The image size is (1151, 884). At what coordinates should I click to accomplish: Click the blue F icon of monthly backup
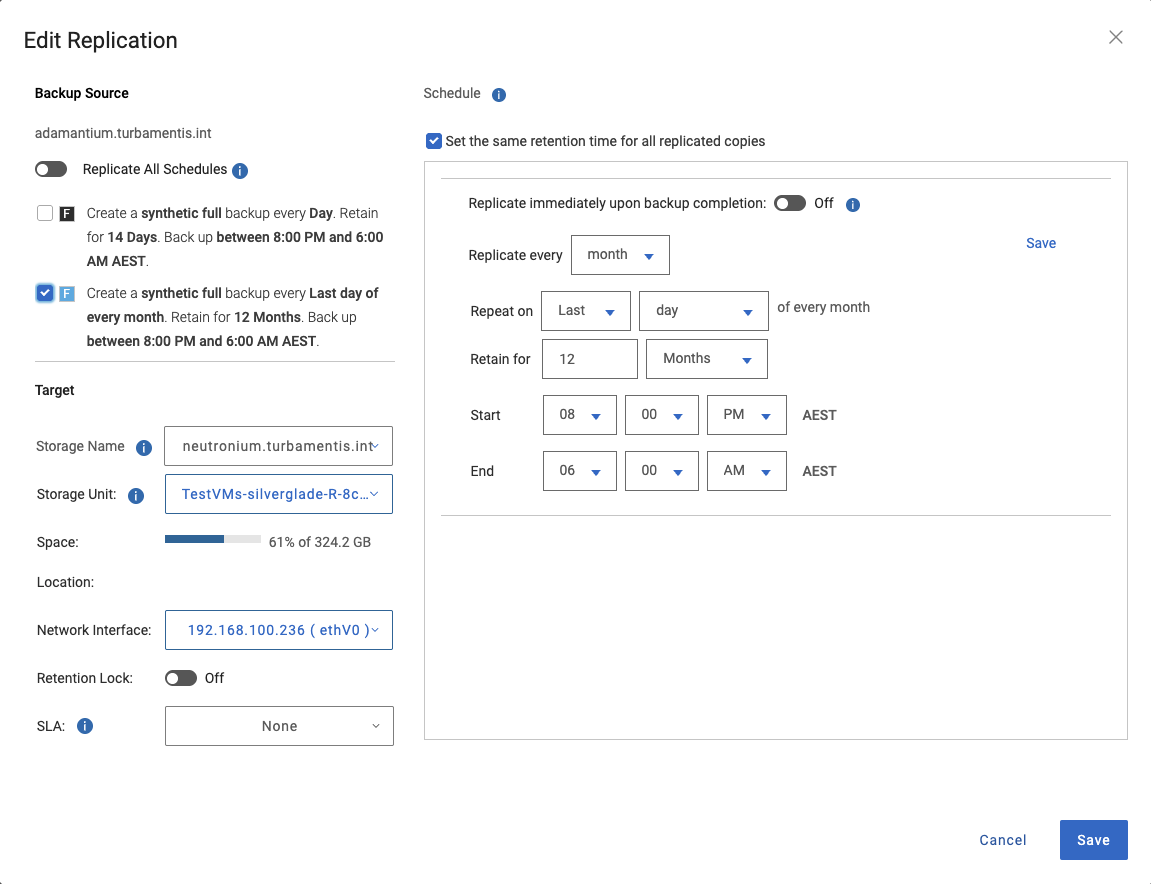[x=67, y=294]
